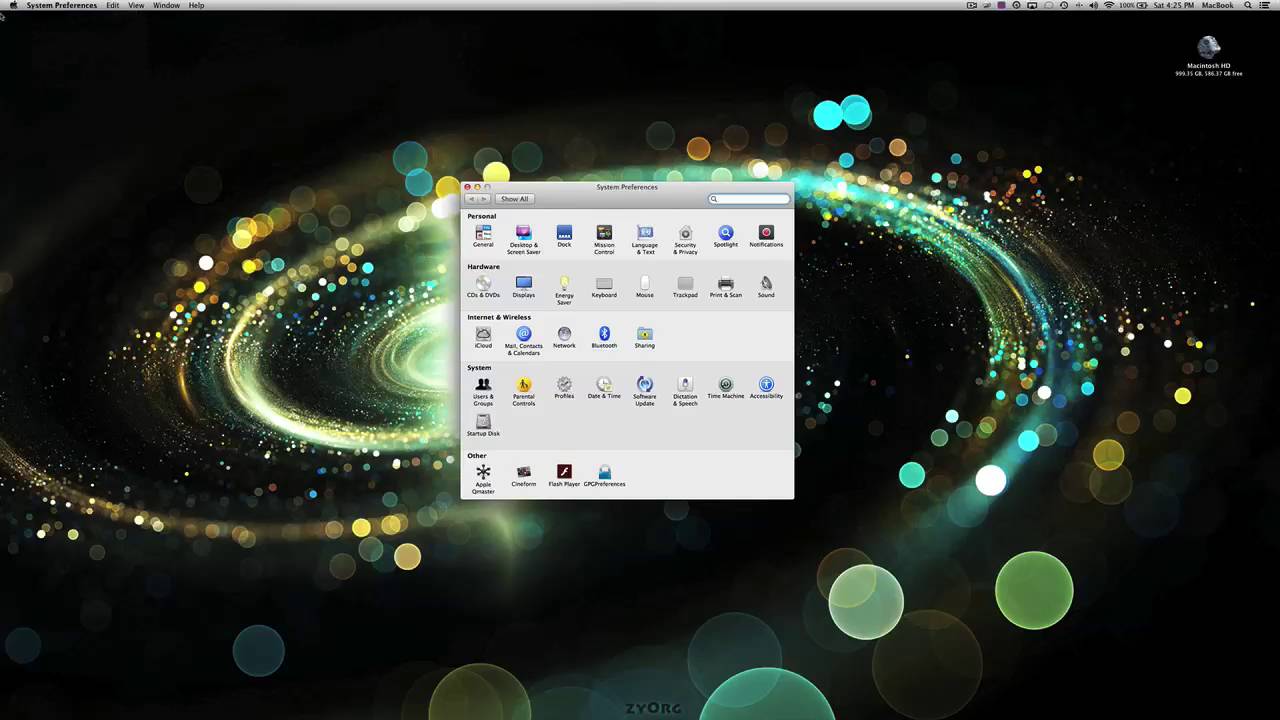
Task: Open Spotlight search in menu bar
Action: click(x=1248, y=5)
